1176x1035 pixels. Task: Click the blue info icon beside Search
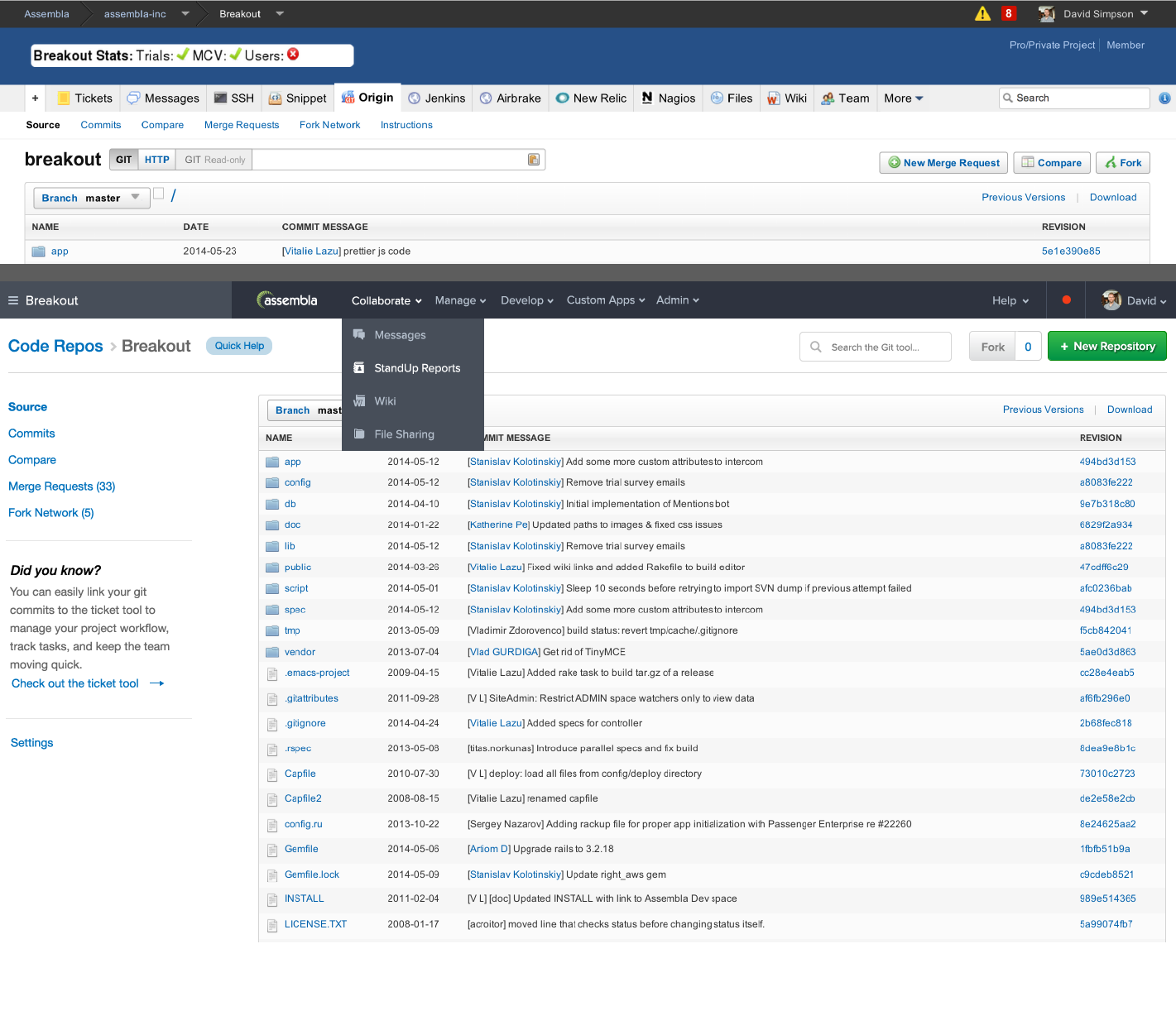(x=1164, y=98)
